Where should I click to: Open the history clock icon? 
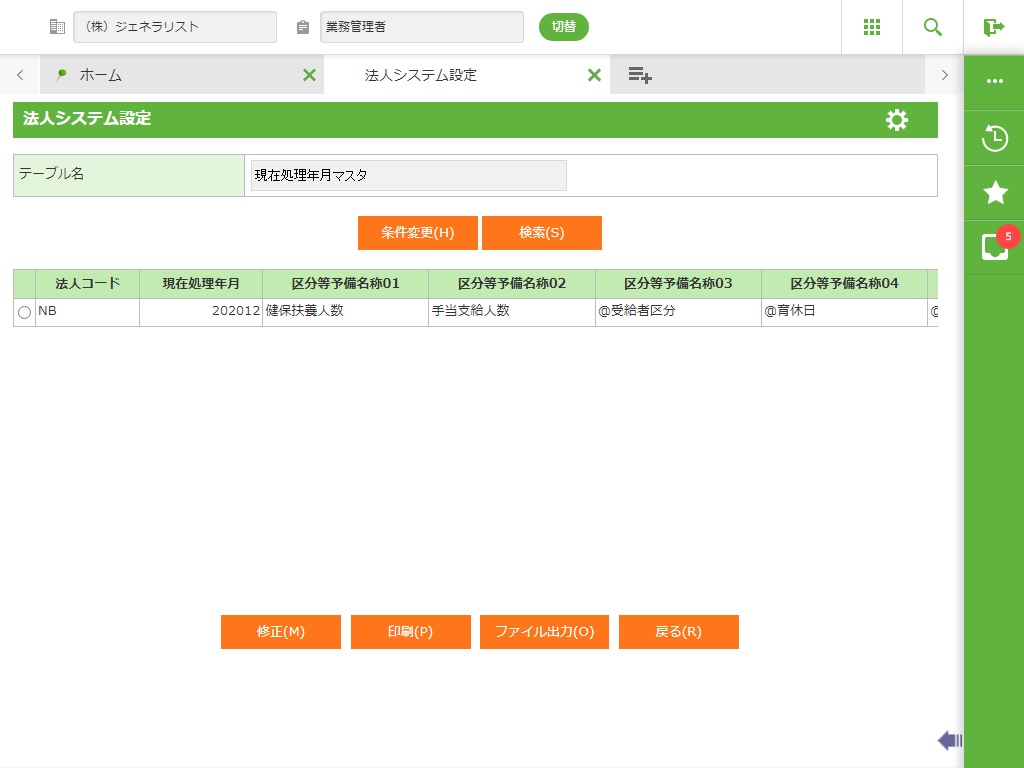(994, 138)
